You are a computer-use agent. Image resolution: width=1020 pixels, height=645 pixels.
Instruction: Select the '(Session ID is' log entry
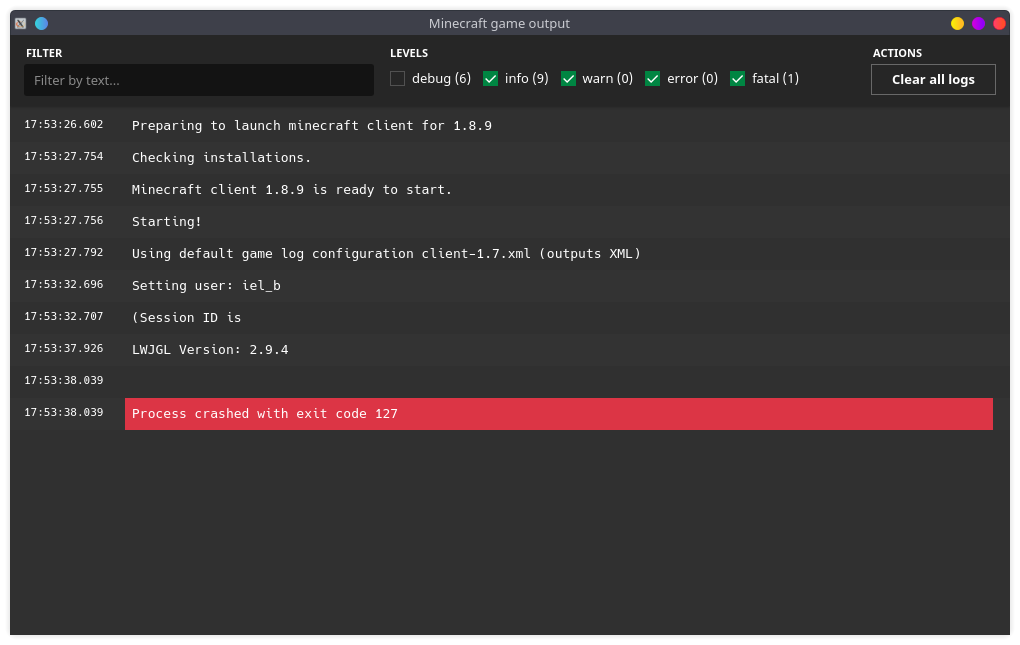point(187,318)
